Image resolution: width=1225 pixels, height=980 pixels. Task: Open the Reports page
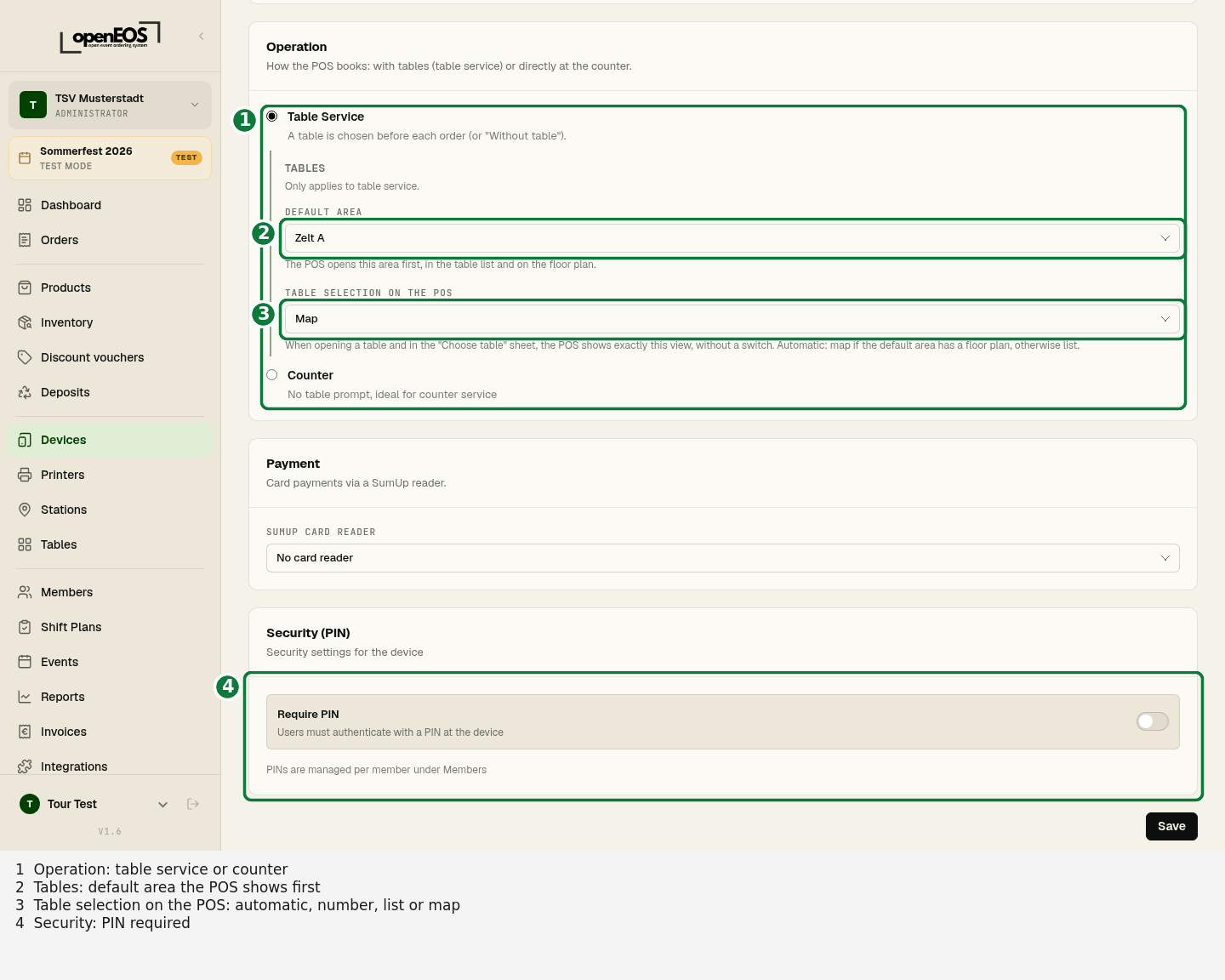(111, 697)
